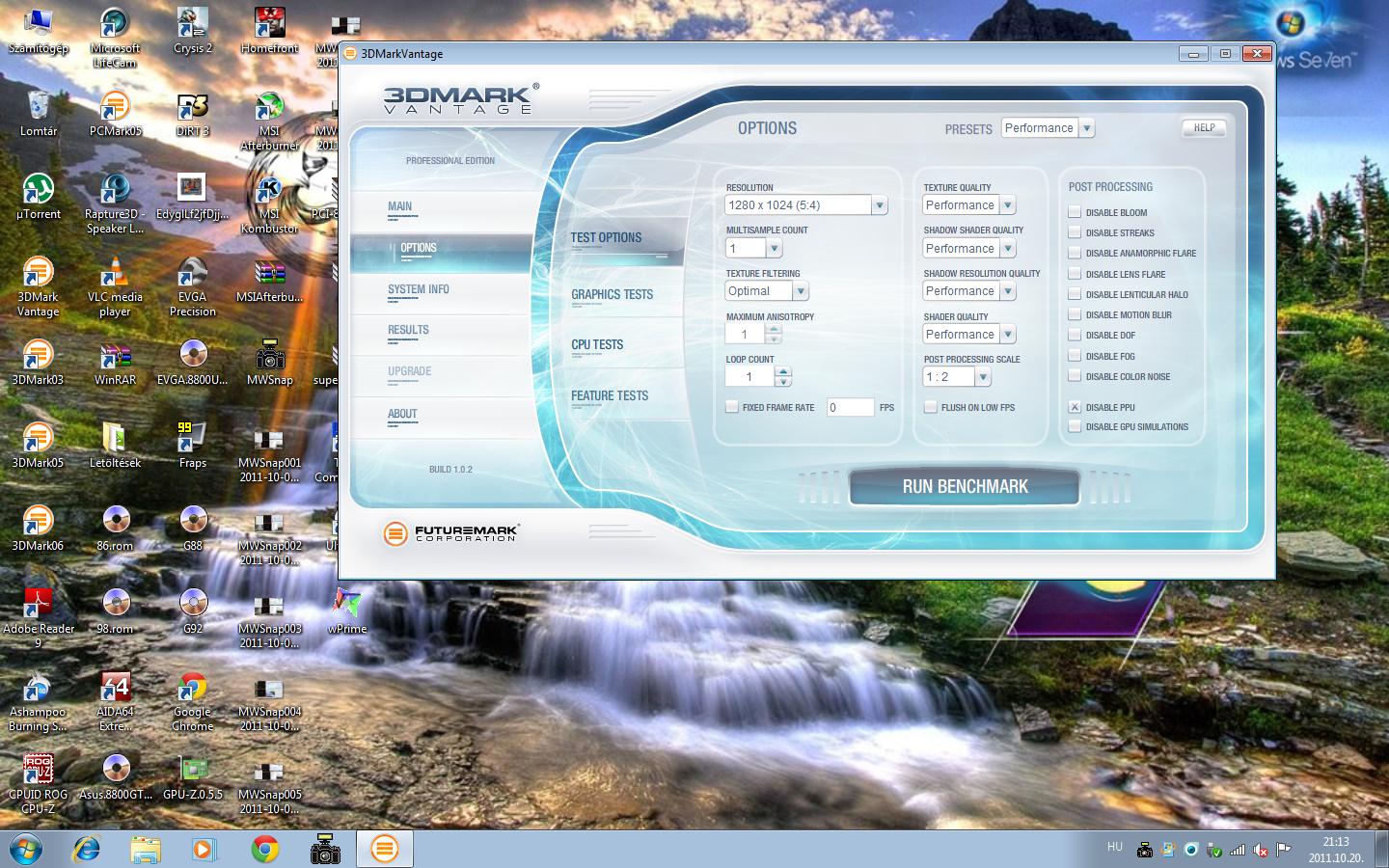Open the VLC media player icon
The height and width of the screenshot is (868, 1389).
(115, 286)
